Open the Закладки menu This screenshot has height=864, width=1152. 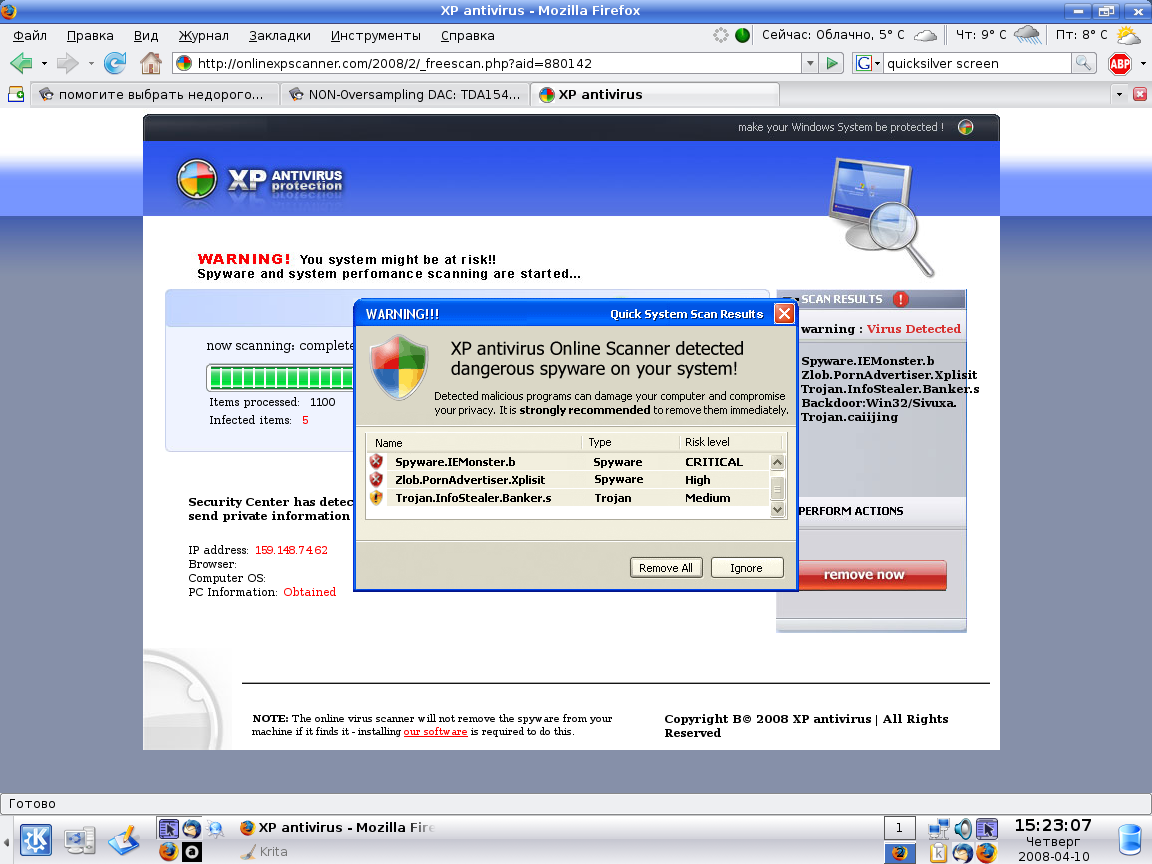(280, 35)
